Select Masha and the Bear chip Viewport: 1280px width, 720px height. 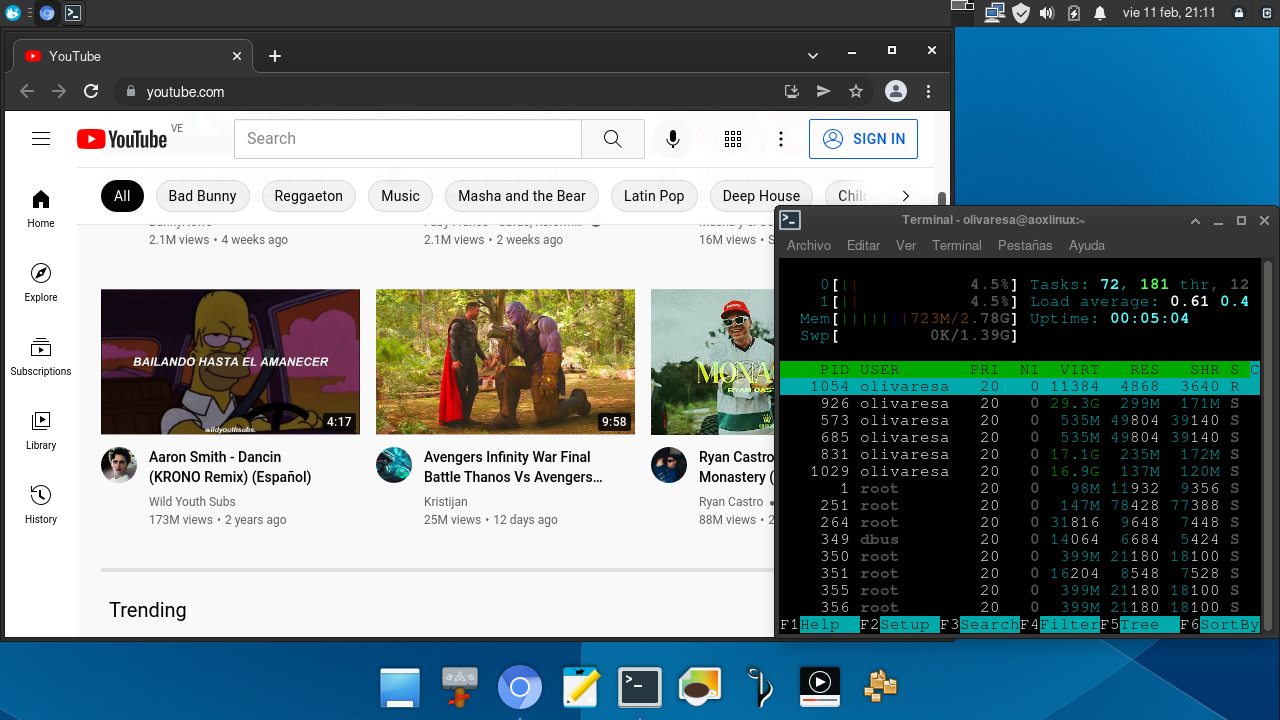pyautogui.click(x=522, y=196)
